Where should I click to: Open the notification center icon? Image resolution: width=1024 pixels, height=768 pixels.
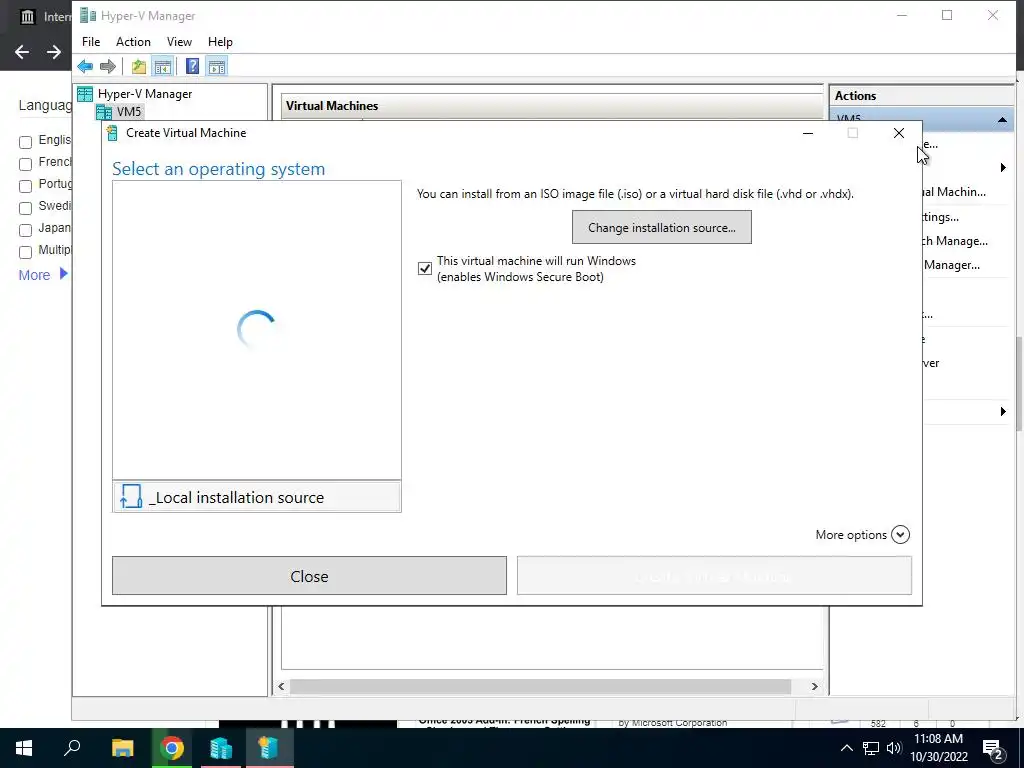tap(992, 748)
